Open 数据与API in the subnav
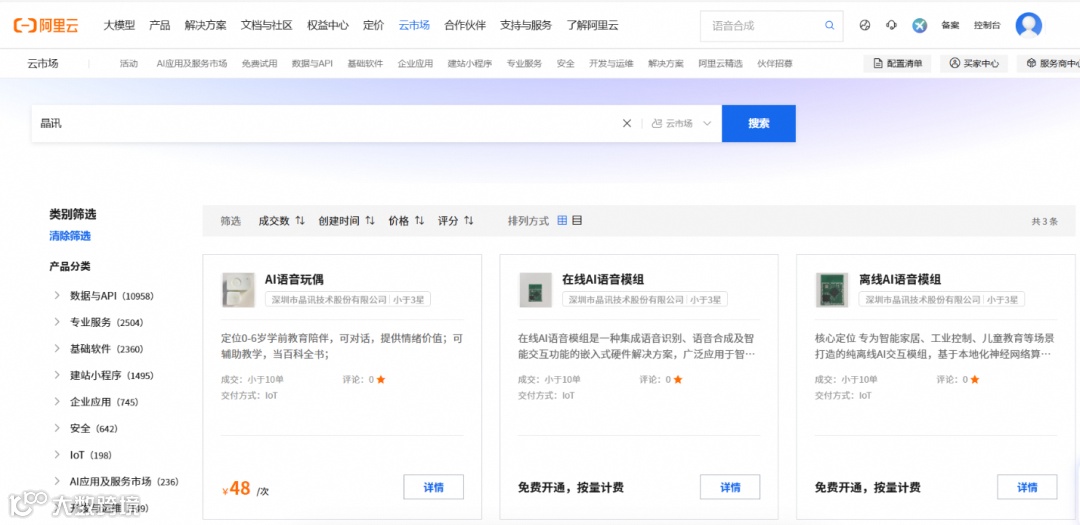 point(312,63)
